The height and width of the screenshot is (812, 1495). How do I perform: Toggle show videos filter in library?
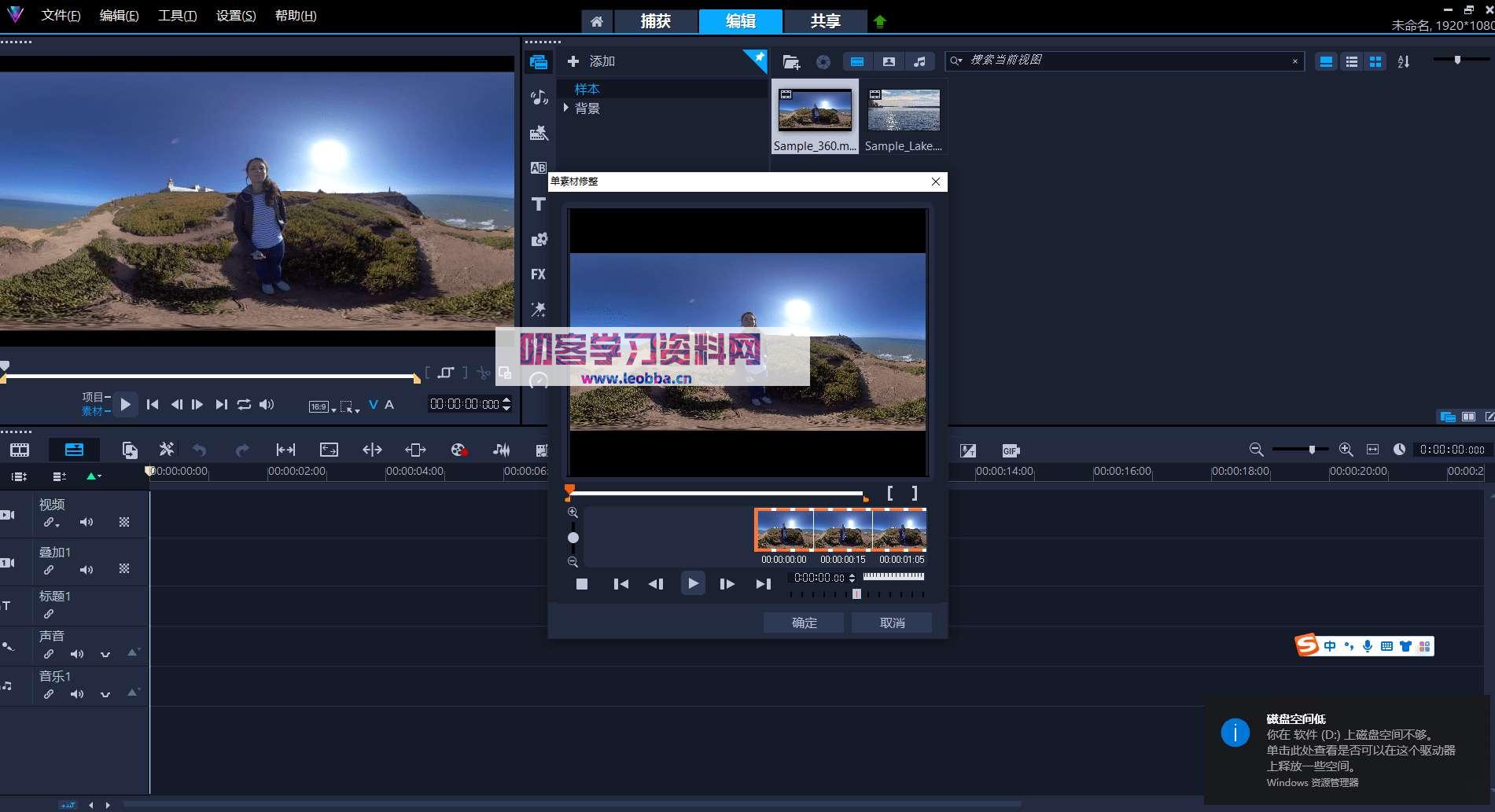[857, 61]
